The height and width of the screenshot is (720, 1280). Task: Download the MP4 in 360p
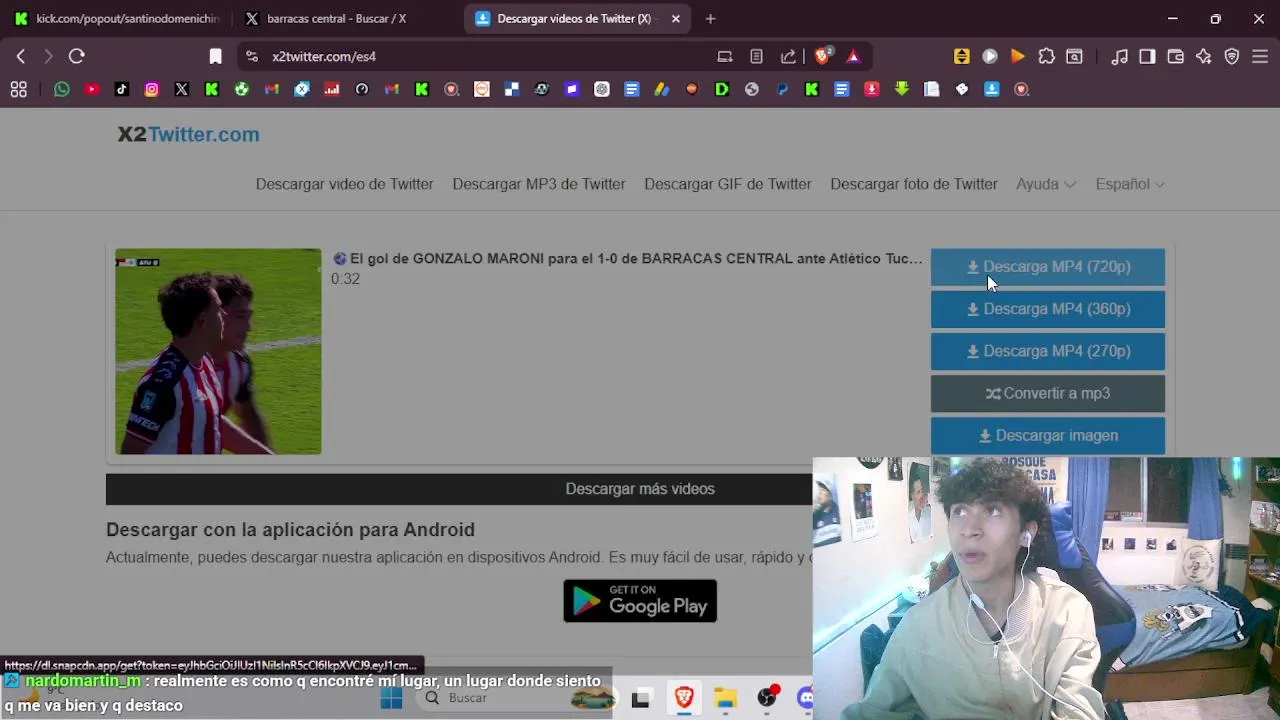coord(1048,309)
